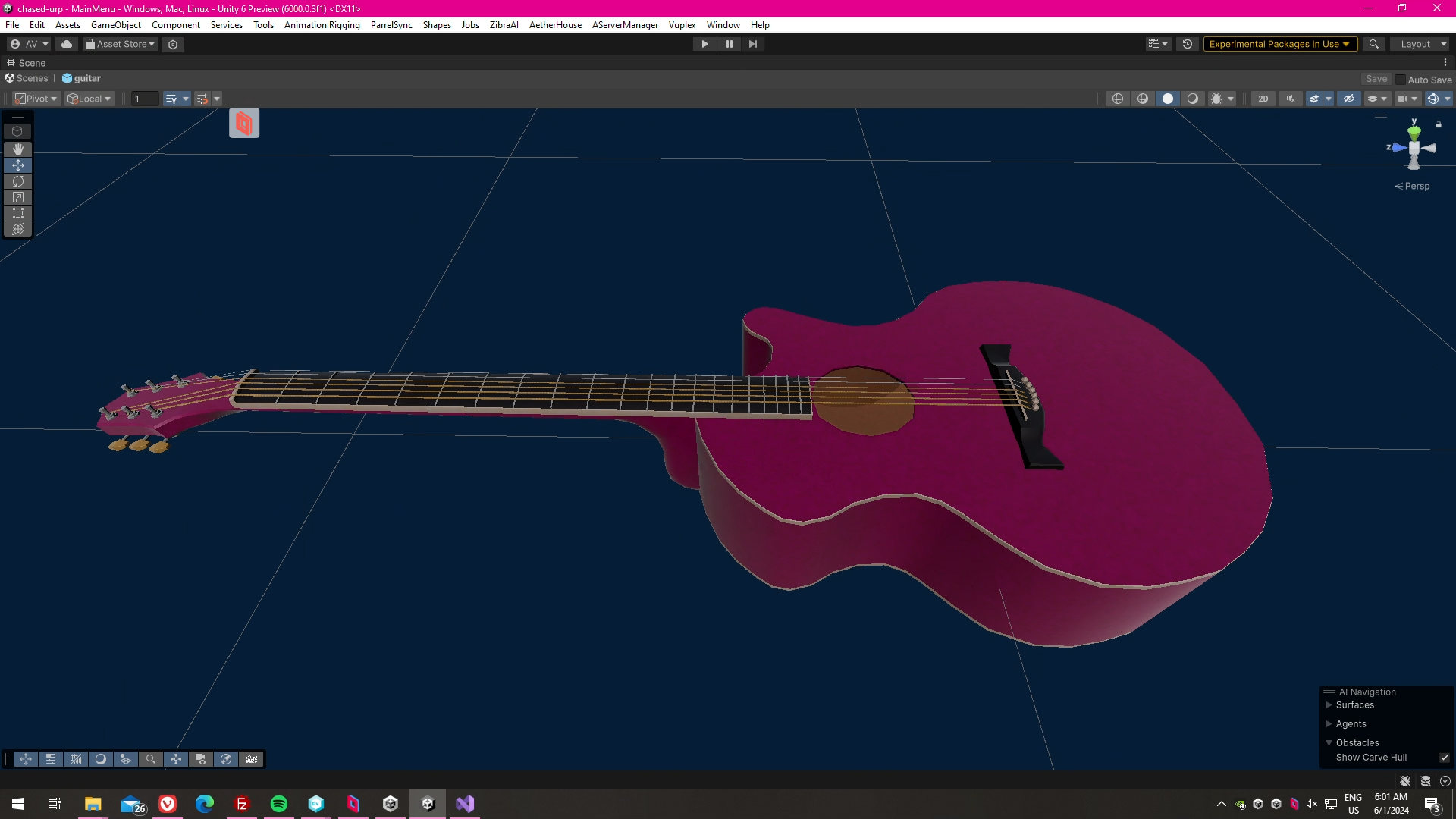The height and width of the screenshot is (819, 1456).
Task: Uncheck Show Carve Hull checkbox
Action: click(x=1444, y=758)
